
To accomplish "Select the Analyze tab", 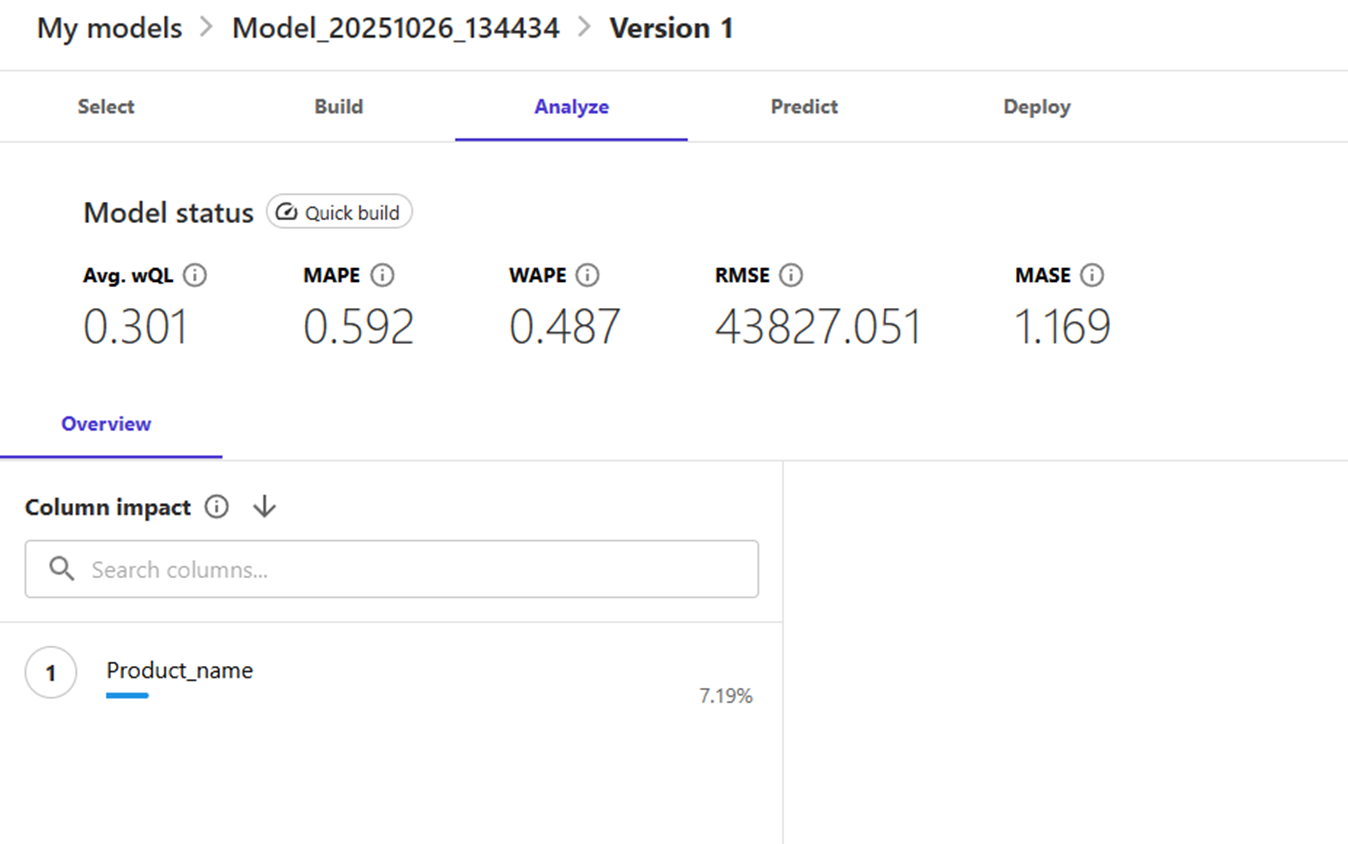I will coord(571,107).
